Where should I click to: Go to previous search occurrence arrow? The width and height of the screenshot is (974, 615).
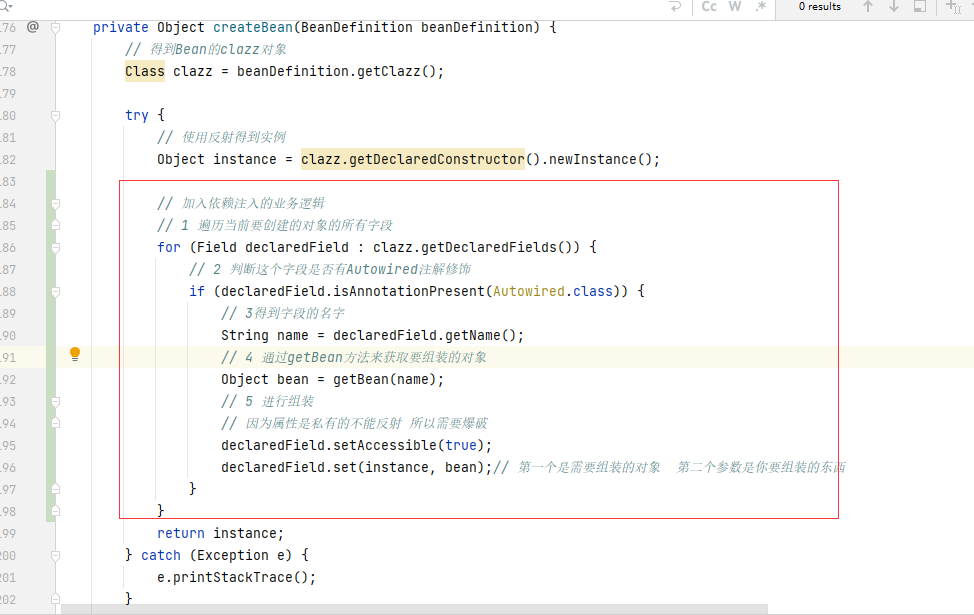868,7
